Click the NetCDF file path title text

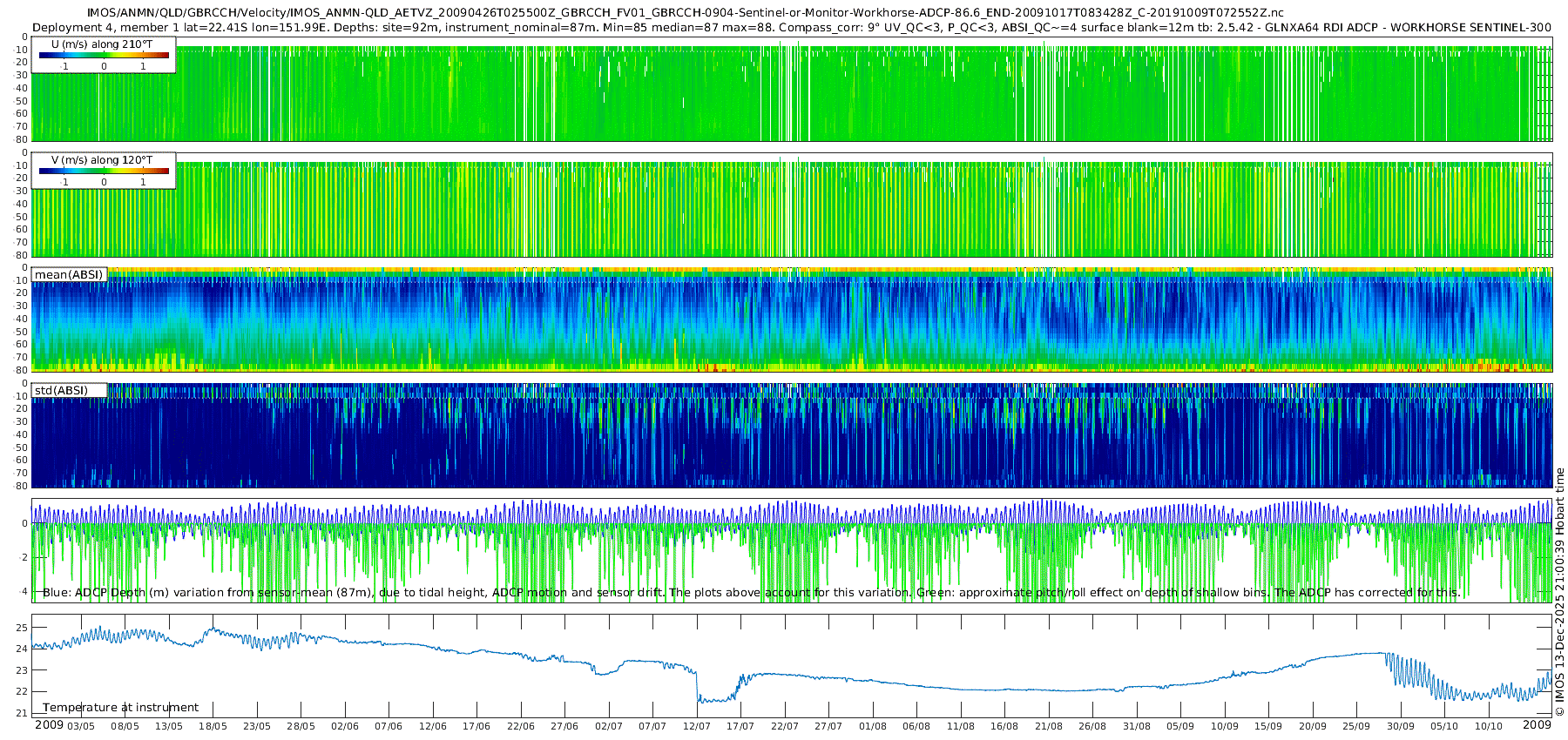tap(685, 12)
